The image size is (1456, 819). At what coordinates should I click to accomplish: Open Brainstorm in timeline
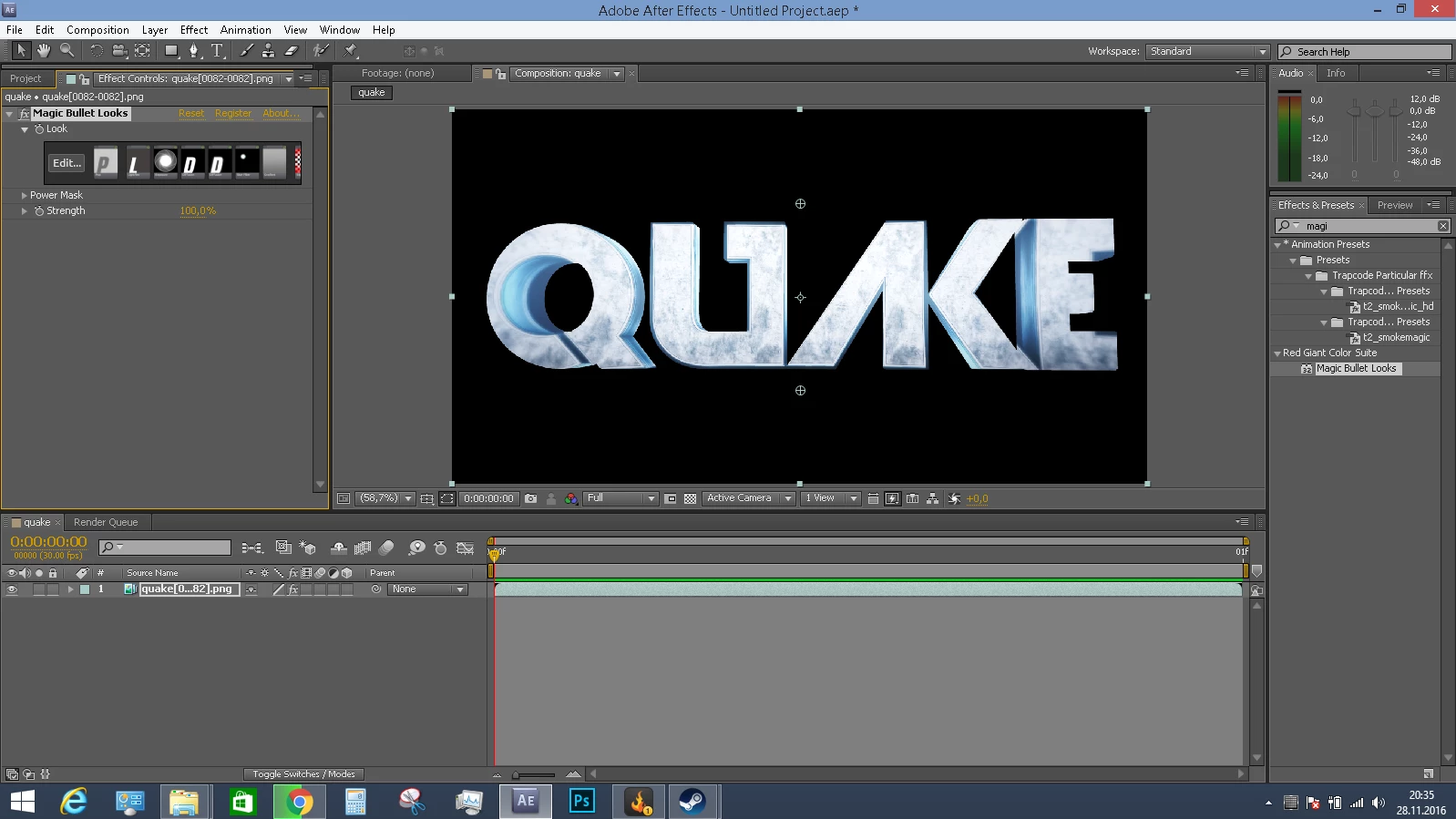(x=416, y=548)
